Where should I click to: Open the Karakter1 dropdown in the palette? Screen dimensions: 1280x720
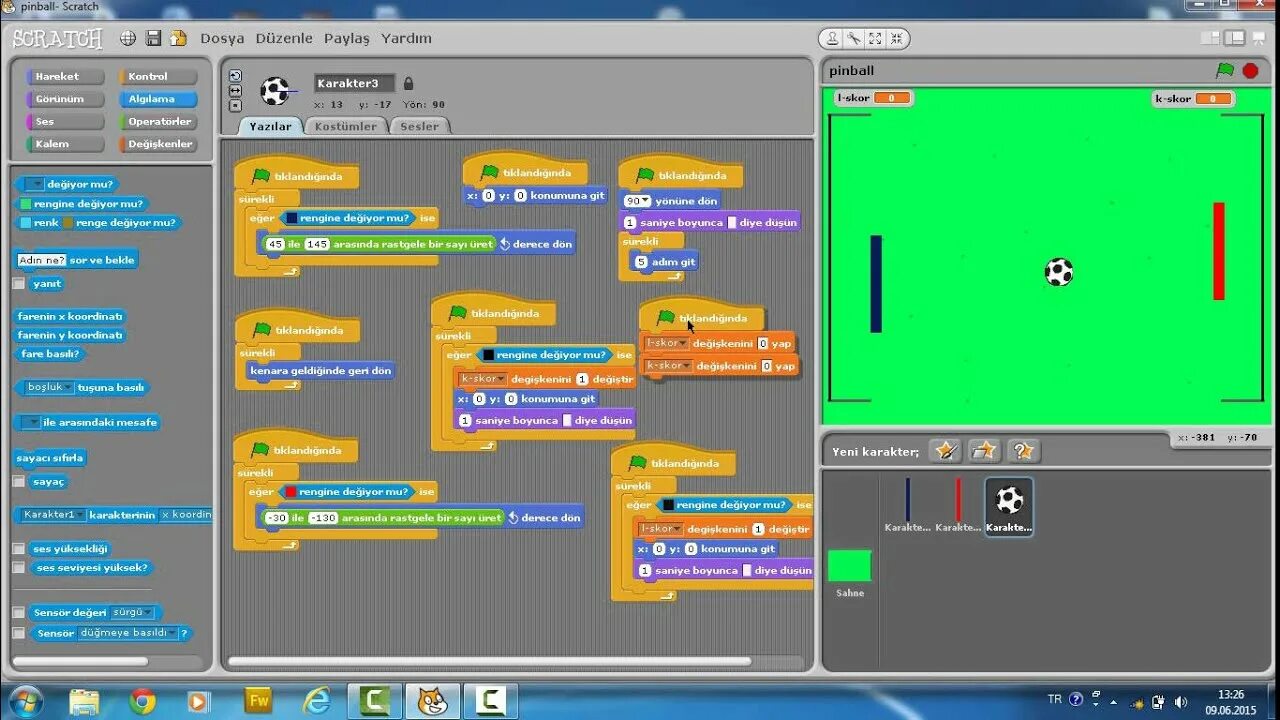[x=54, y=514]
